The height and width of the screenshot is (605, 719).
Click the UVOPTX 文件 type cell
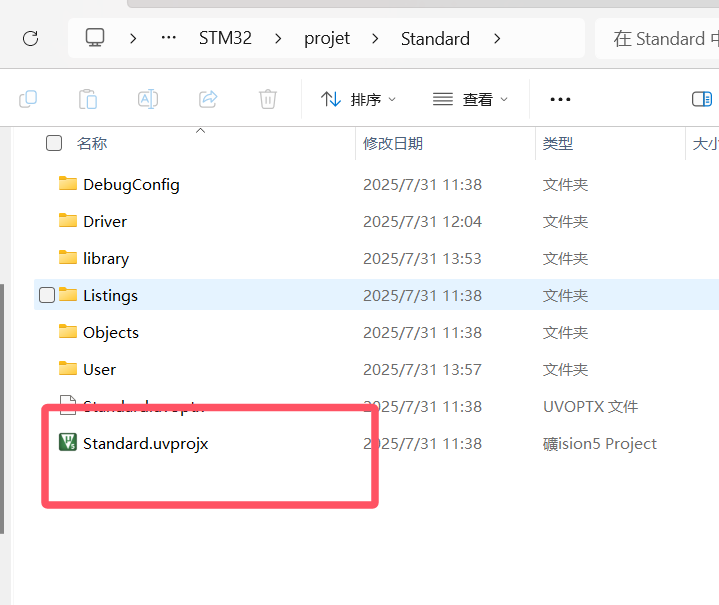click(x=591, y=407)
